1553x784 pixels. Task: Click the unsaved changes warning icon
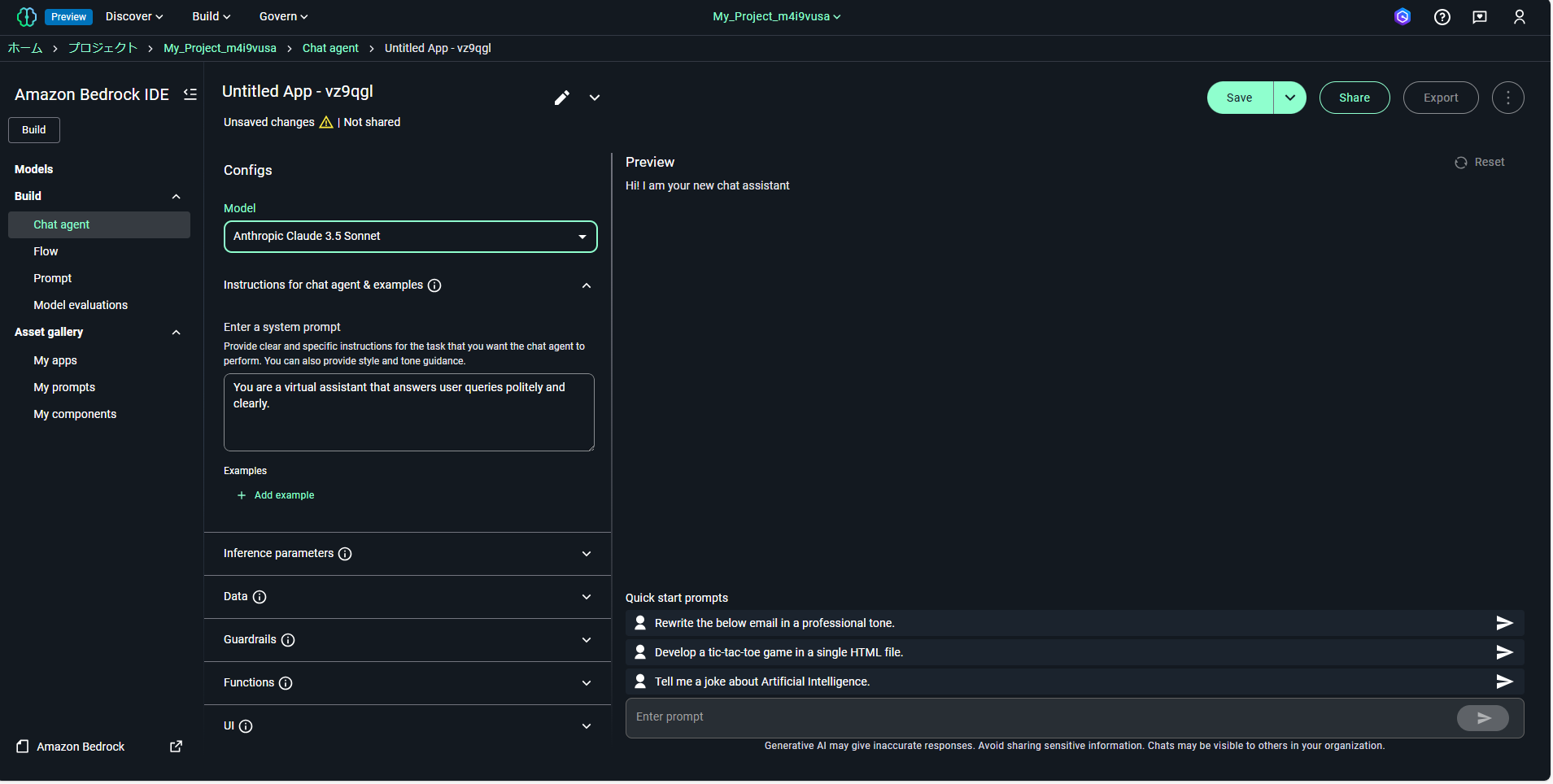tap(326, 122)
